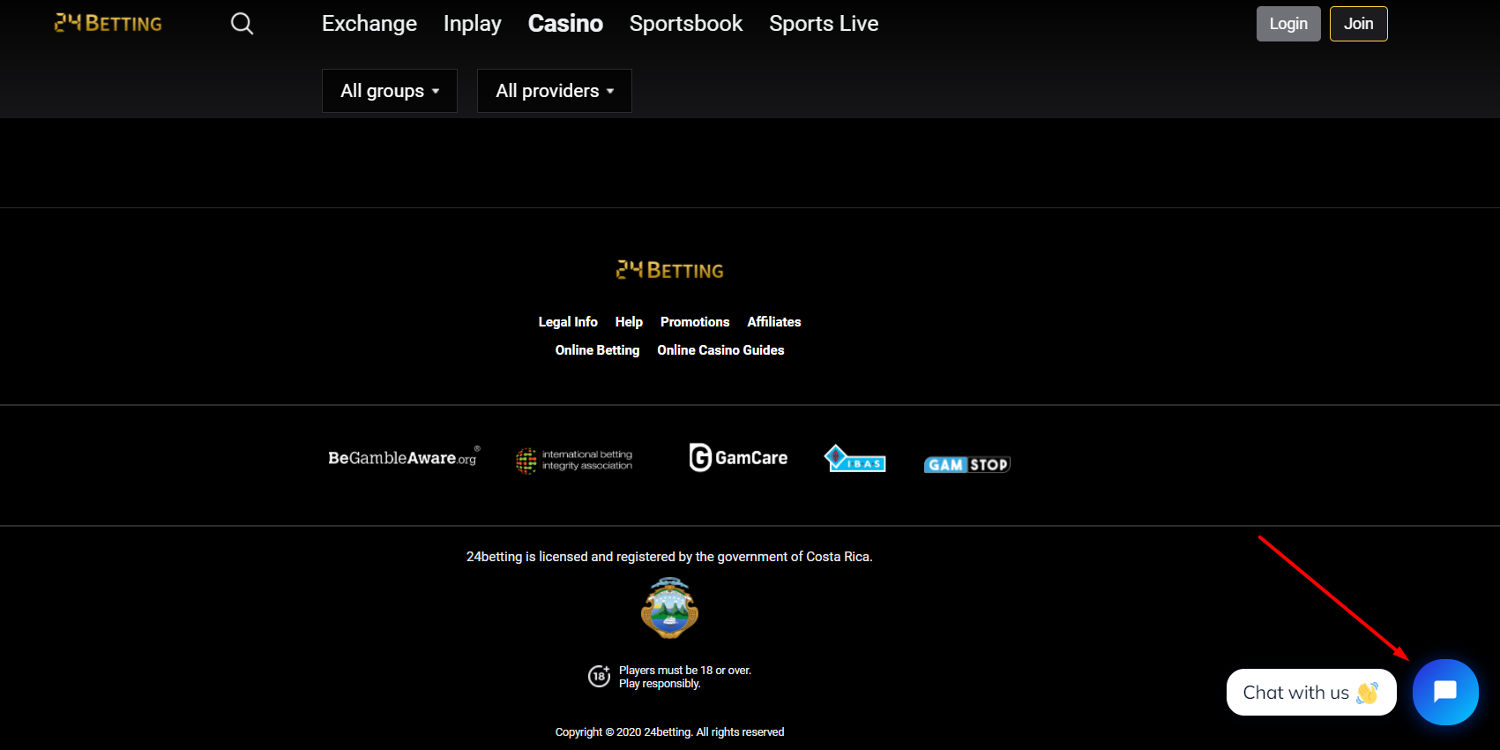This screenshot has height=750, width=1500.
Task: Click the Costa Rica license statement text
Action: coord(670,557)
